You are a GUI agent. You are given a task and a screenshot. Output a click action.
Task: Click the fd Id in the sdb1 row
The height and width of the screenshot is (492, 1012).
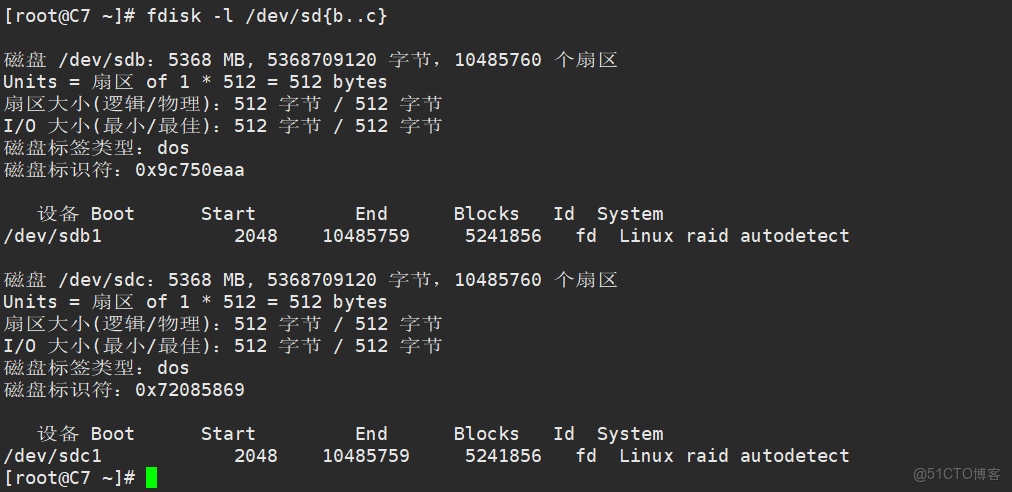tap(587, 236)
